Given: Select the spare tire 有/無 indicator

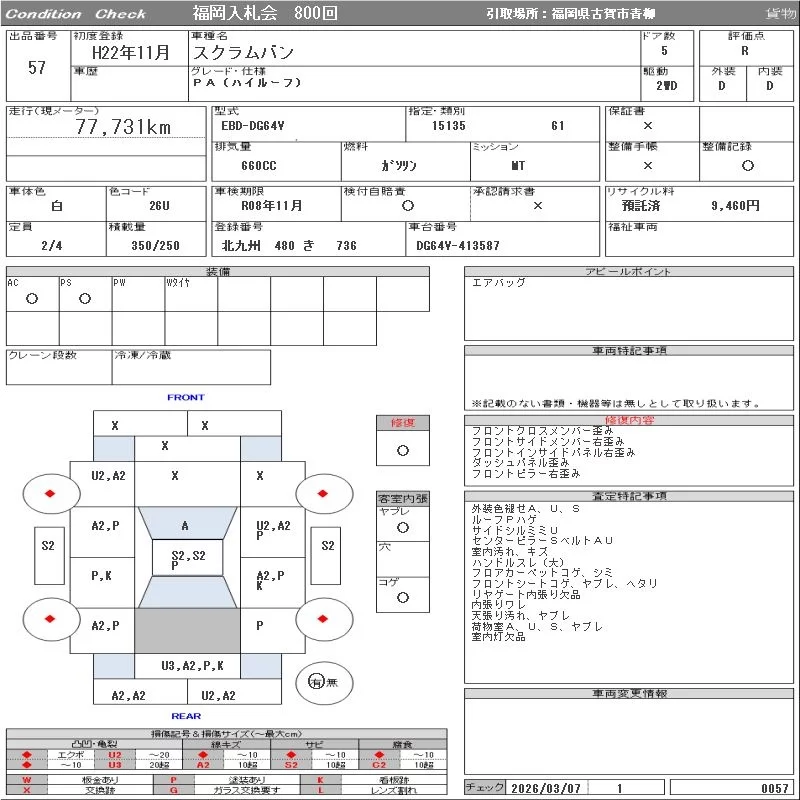Looking at the screenshot, I should [317, 682].
